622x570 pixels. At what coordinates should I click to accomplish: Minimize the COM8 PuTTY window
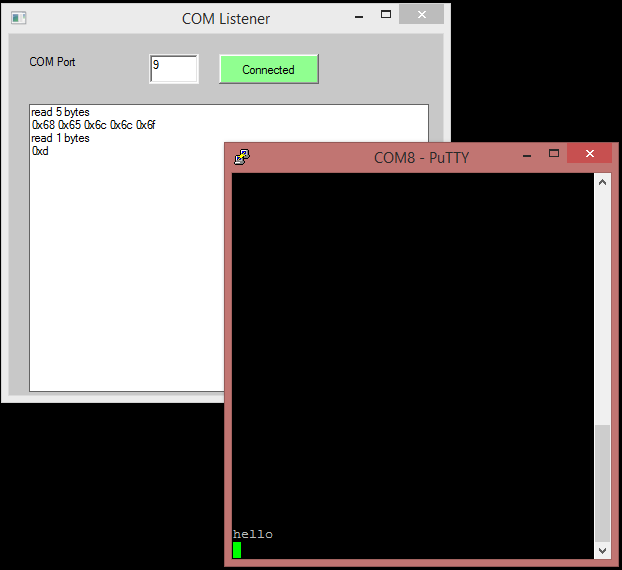527,156
